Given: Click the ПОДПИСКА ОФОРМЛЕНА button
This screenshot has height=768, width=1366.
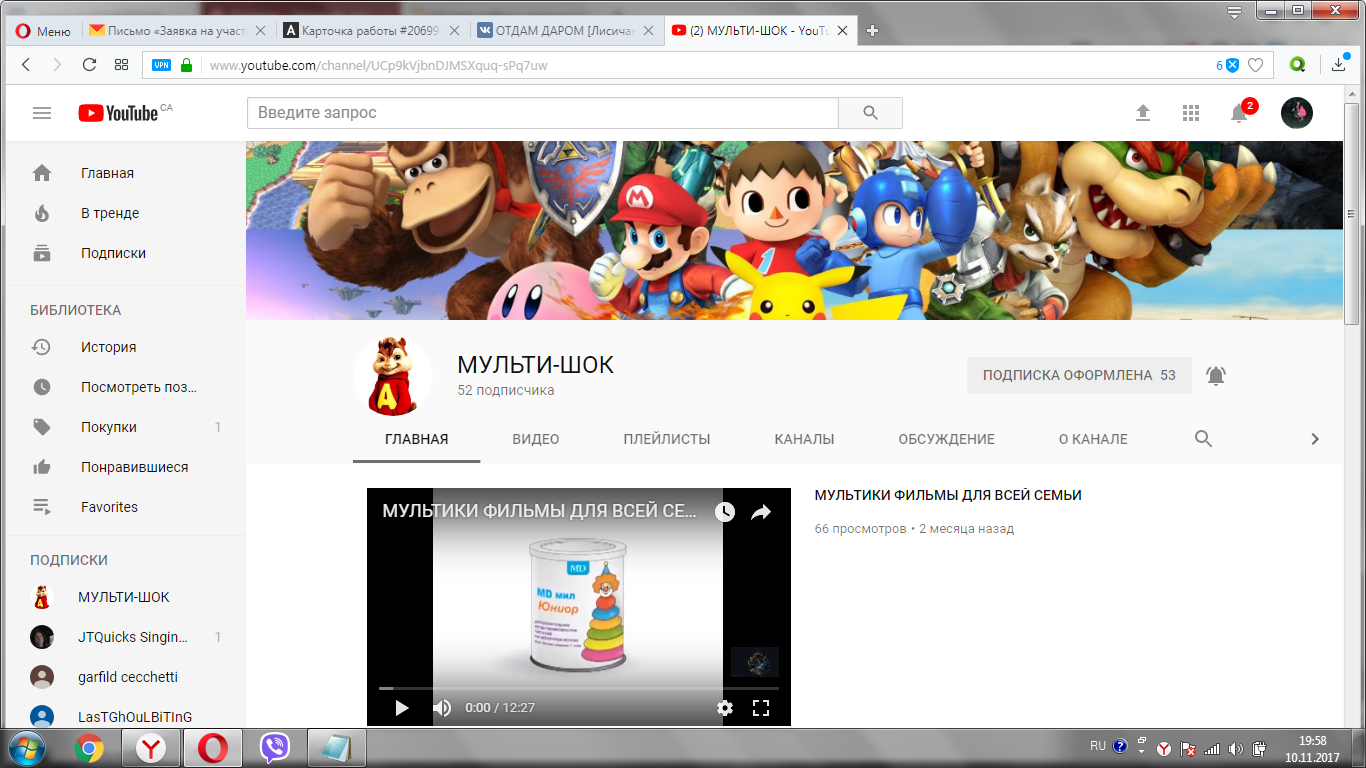Looking at the screenshot, I should [1079, 375].
